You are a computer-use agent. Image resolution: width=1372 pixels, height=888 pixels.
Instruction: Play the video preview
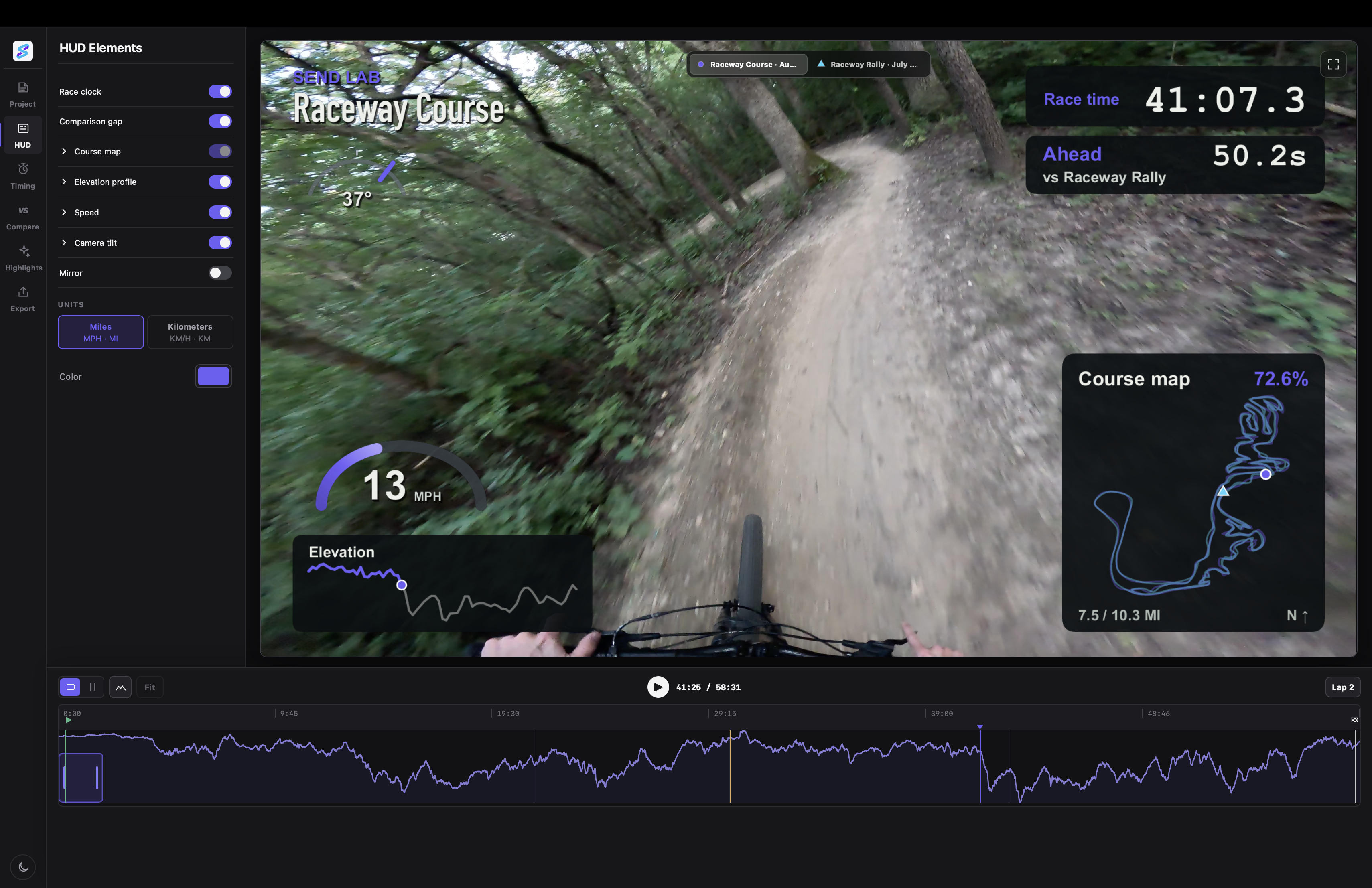[x=658, y=687]
